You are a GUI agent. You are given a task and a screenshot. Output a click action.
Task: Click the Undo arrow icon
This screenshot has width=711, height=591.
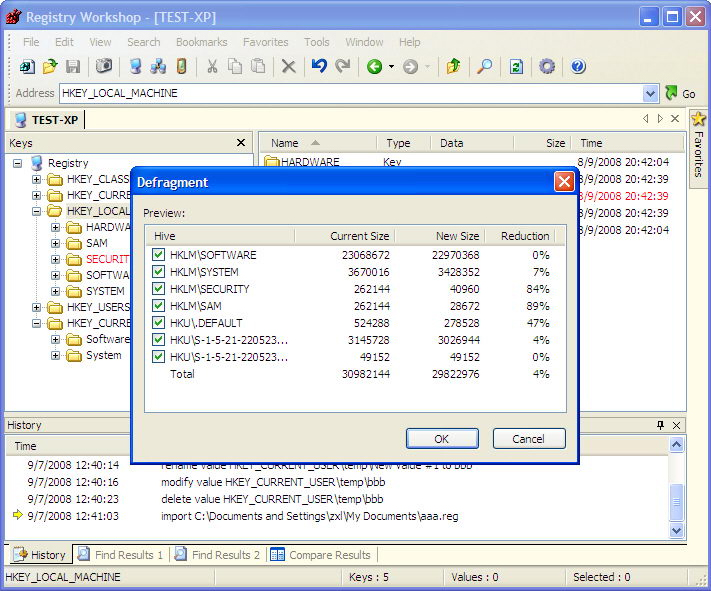click(x=318, y=67)
